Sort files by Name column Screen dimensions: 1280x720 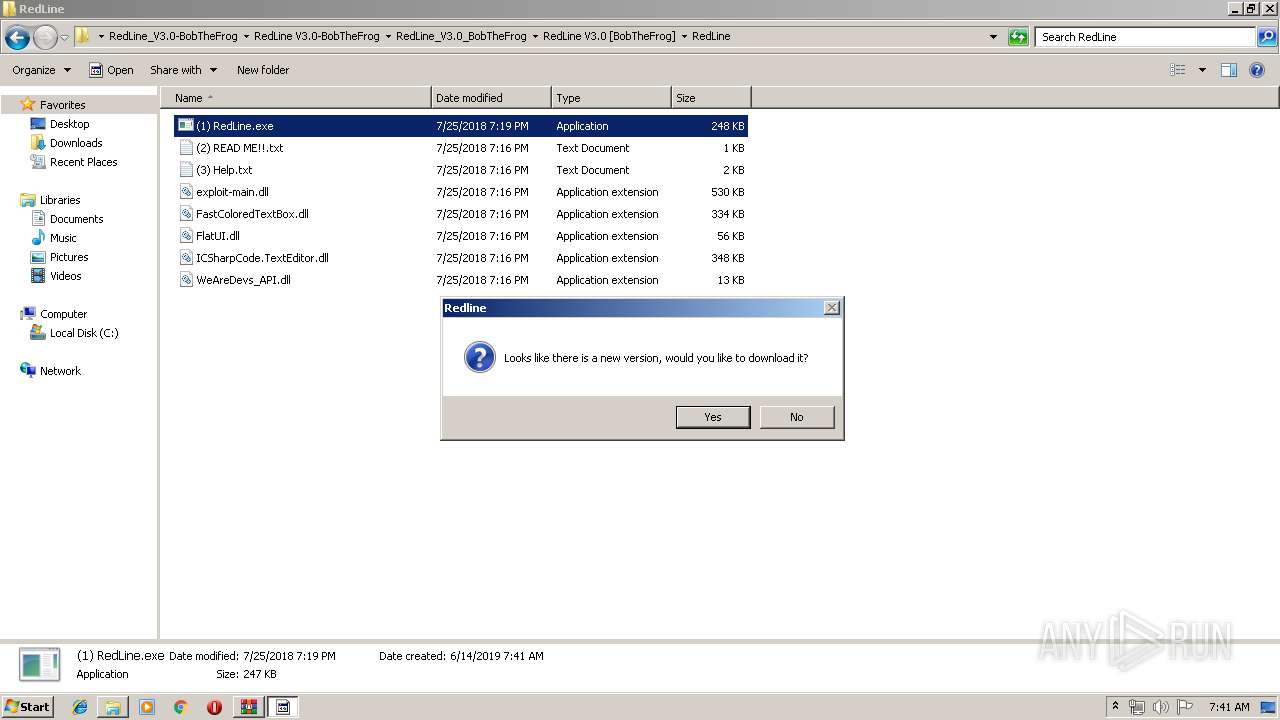pyautogui.click(x=296, y=98)
